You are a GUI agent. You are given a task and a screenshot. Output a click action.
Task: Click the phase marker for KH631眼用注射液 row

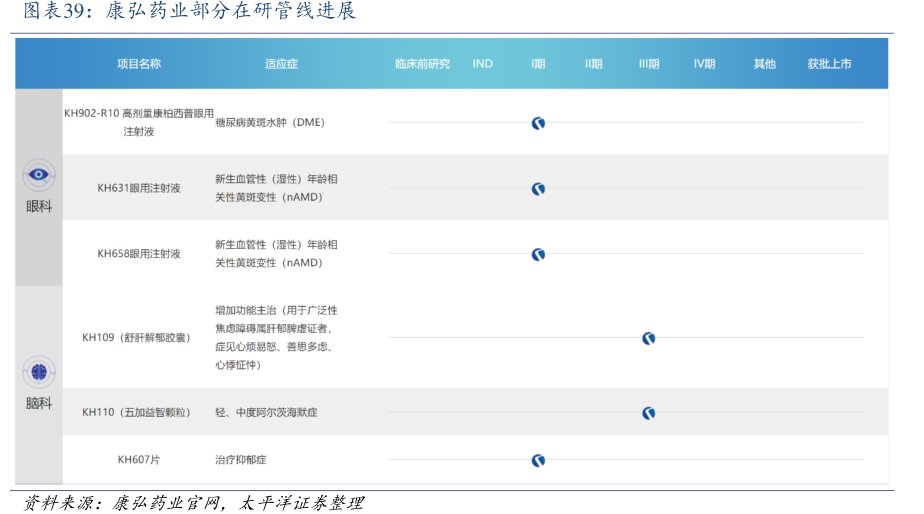[x=538, y=189]
